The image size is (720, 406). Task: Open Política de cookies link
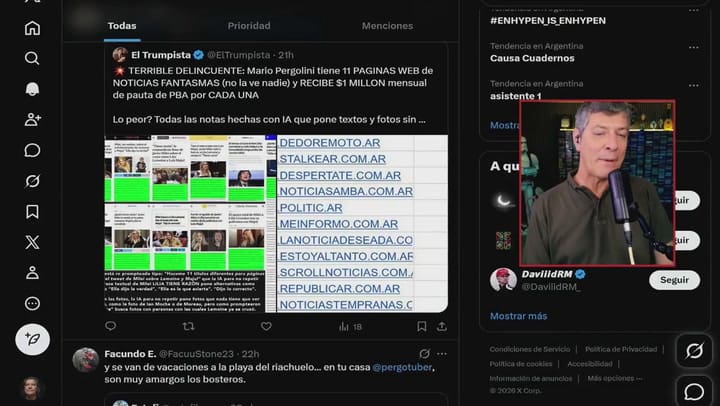click(x=521, y=364)
